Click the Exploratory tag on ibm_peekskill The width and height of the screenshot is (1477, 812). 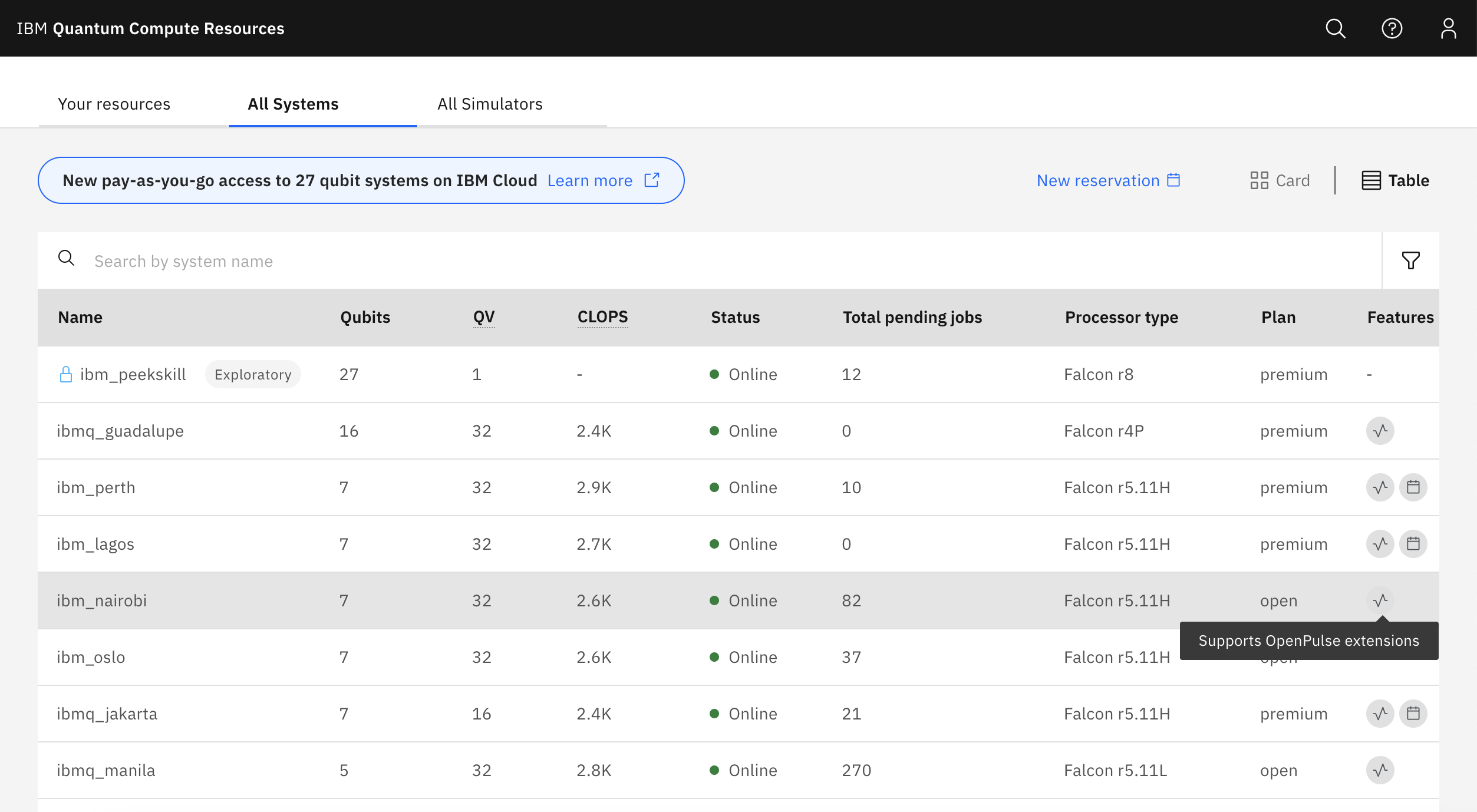tap(253, 374)
